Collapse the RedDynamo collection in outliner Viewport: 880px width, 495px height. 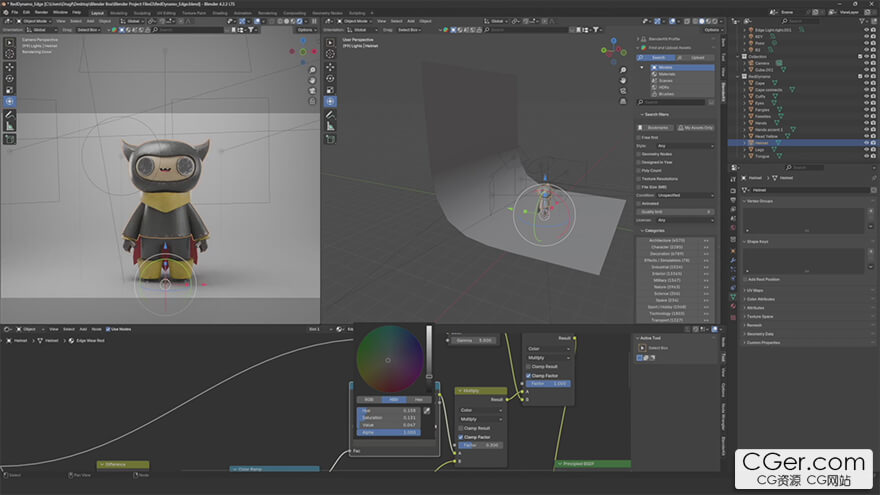[739, 76]
